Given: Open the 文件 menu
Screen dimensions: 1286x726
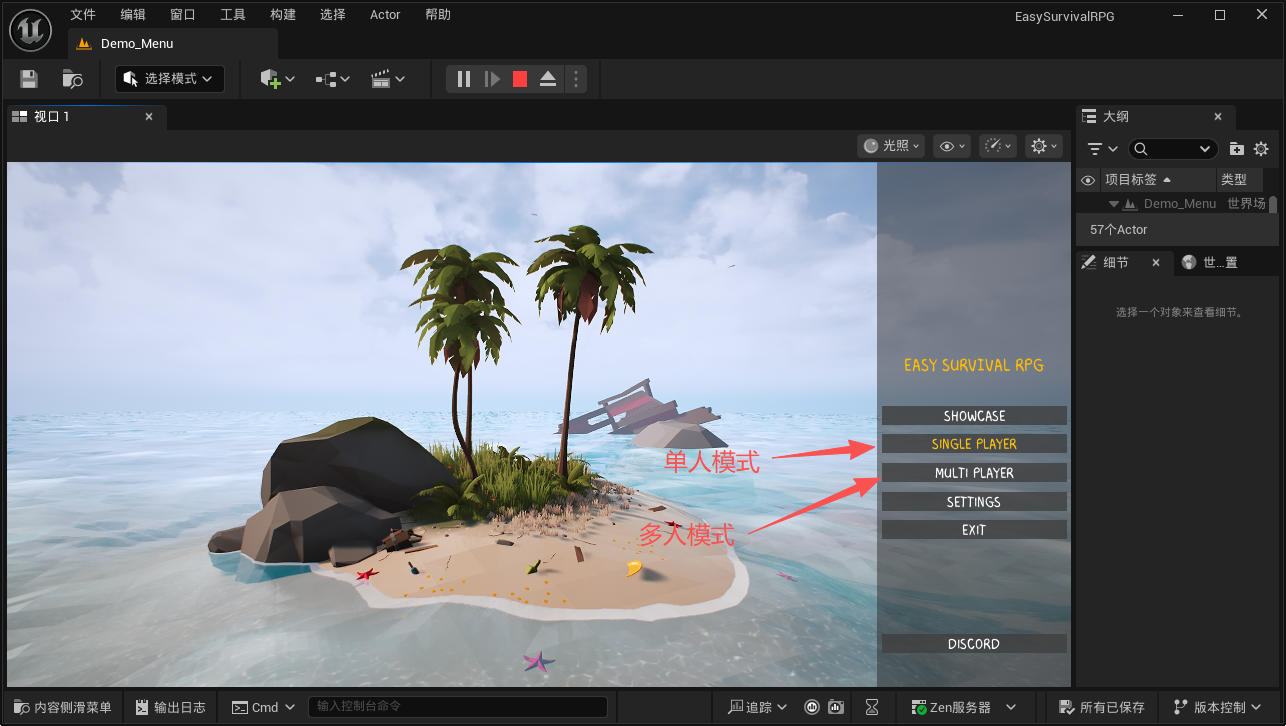Looking at the screenshot, I should coord(83,15).
